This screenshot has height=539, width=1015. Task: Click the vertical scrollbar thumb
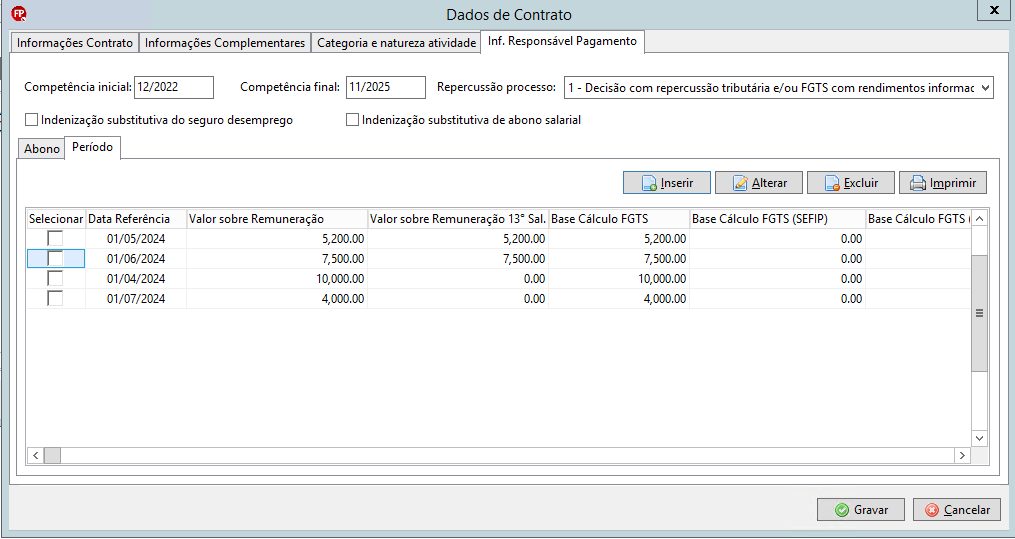(x=979, y=313)
